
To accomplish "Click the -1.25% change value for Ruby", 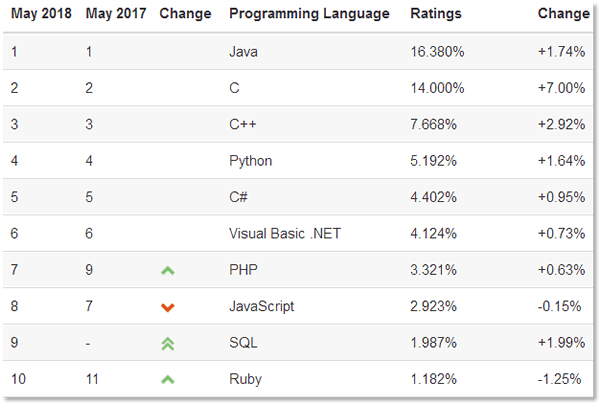I will pos(561,379).
